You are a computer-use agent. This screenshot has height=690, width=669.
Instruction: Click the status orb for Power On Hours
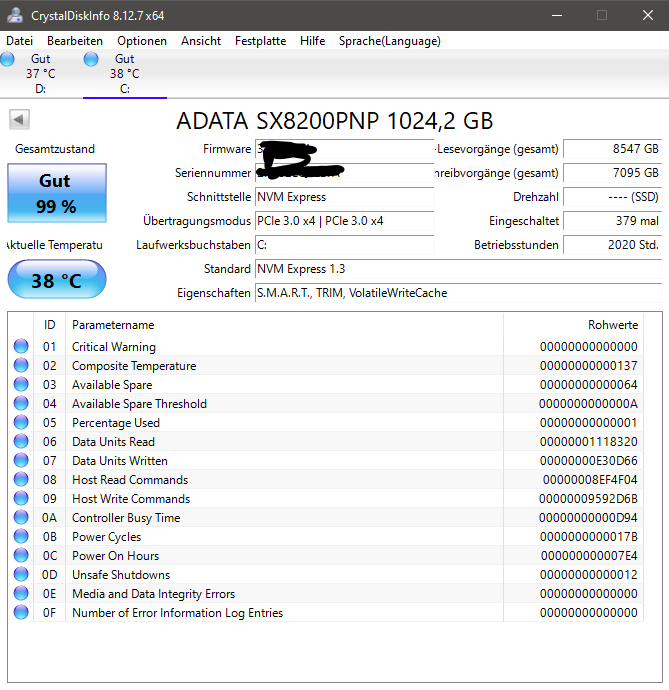(21, 555)
